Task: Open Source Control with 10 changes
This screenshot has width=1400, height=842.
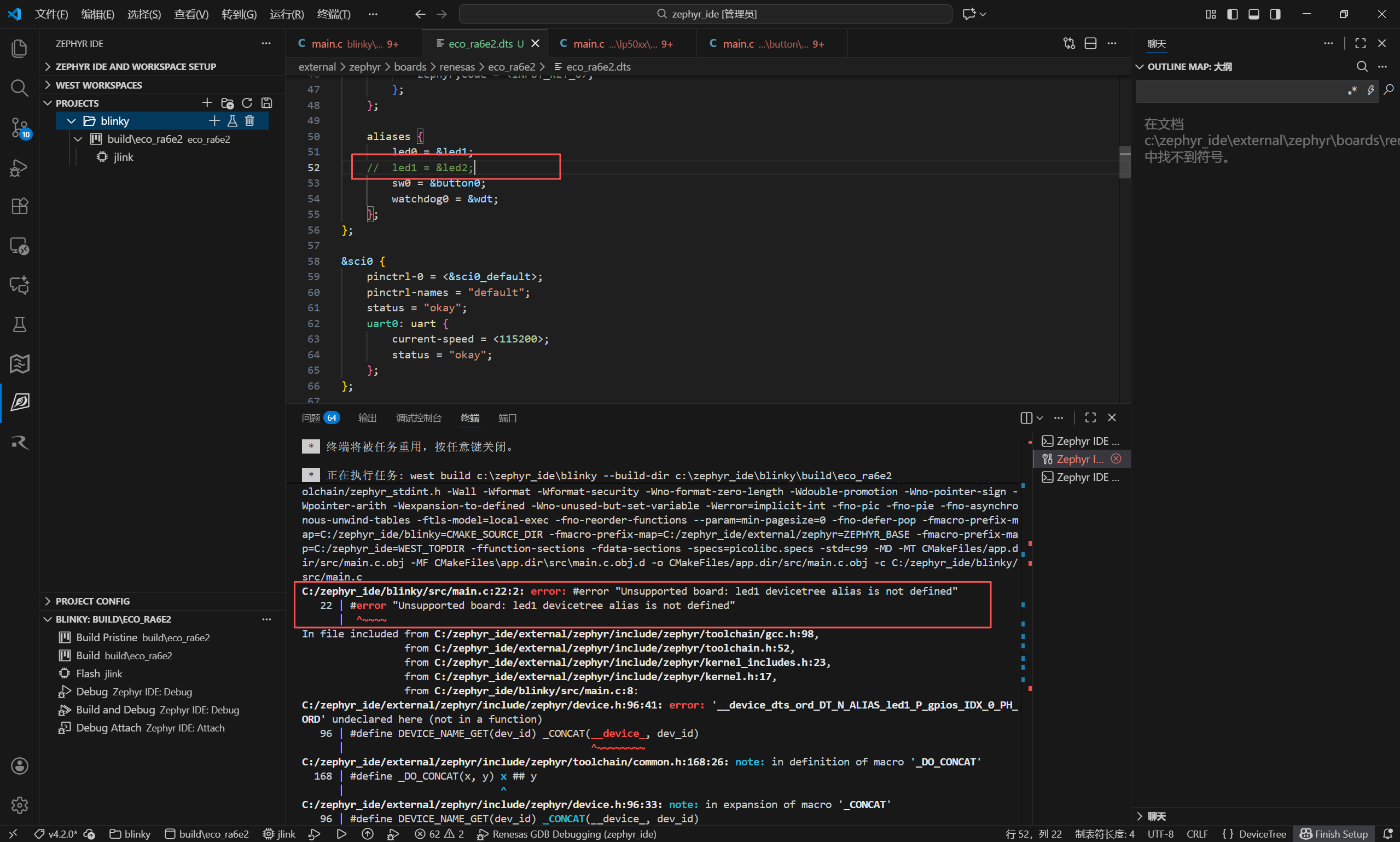Action: [x=19, y=127]
